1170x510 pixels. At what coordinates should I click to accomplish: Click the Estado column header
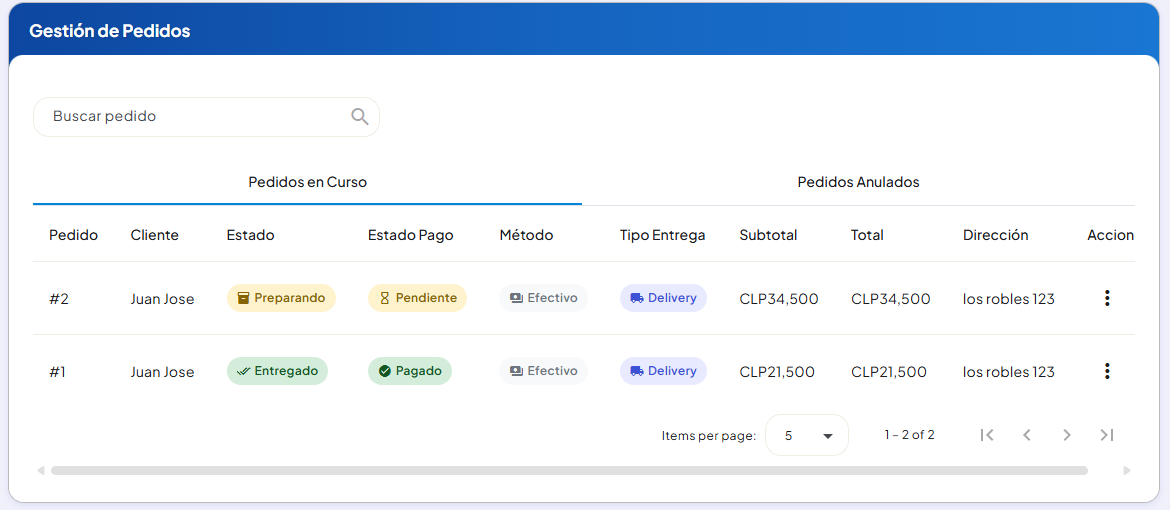[251, 235]
